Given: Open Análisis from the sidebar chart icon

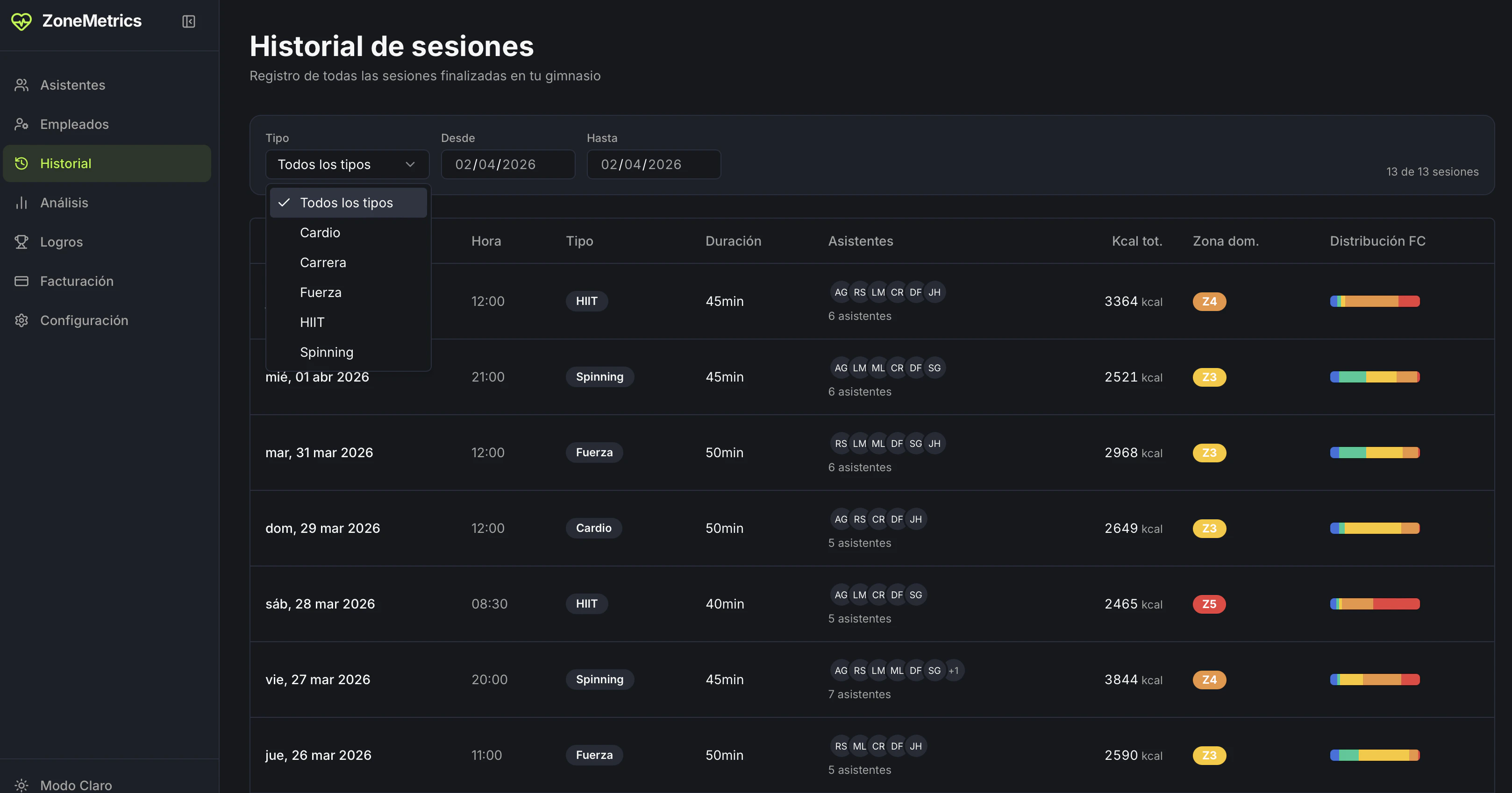Looking at the screenshot, I should point(21,202).
